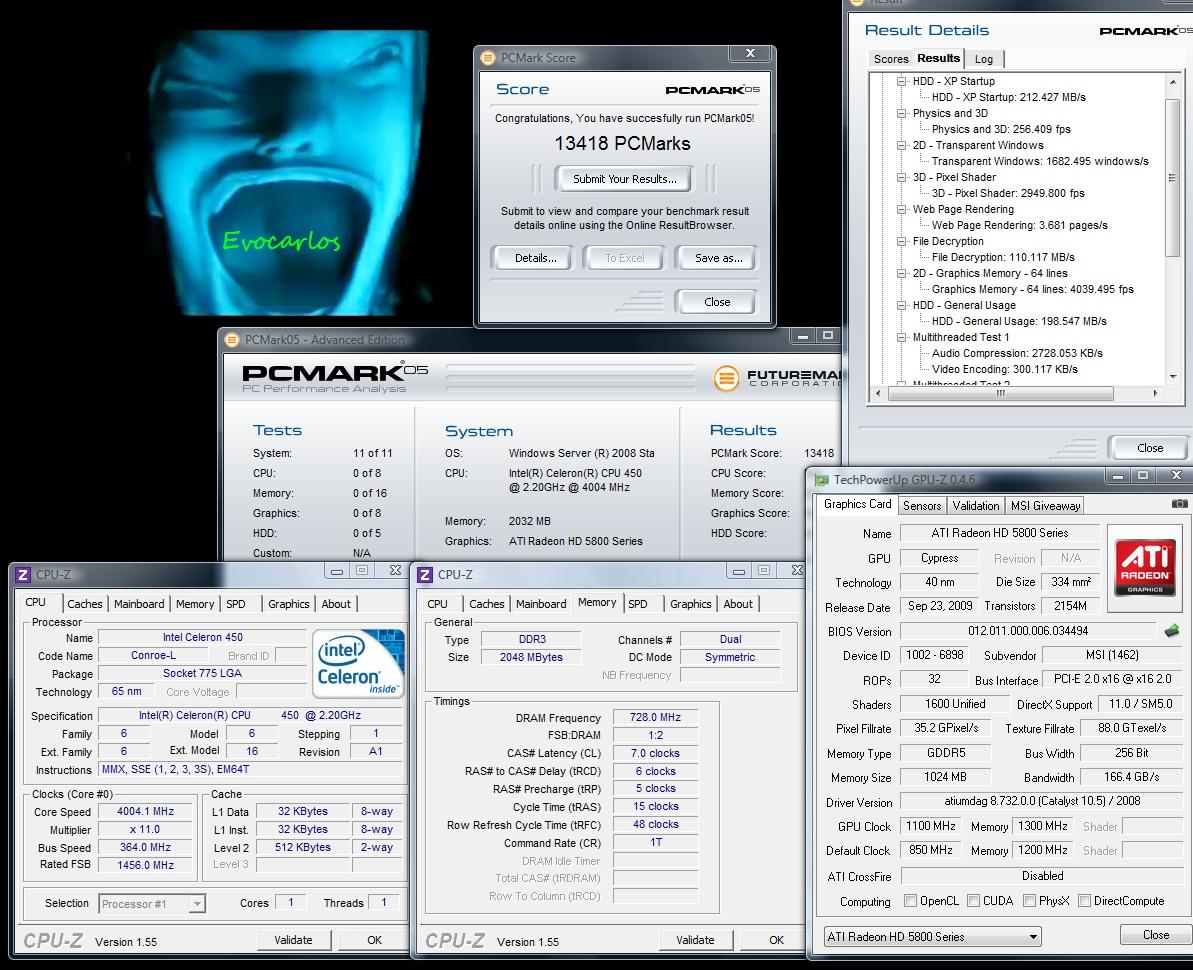The height and width of the screenshot is (970, 1193).
Task: Click the DRAM Frequency 728.0 MHz field
Action: pos(655,717)
